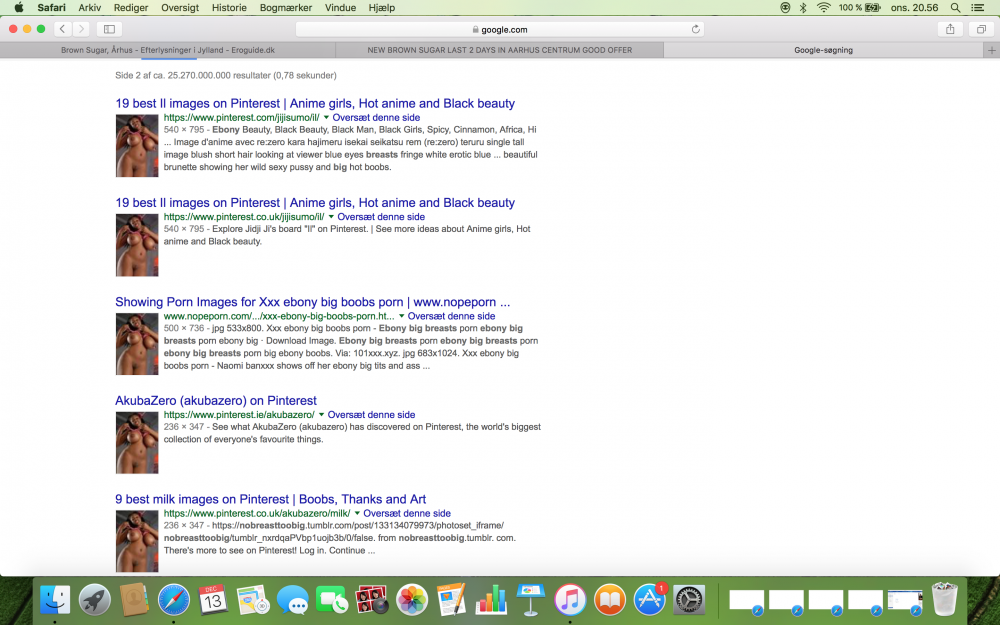Expand arrow after pinterest.com/jijisumo/il/ URL
The height and width of the screenshot is (625, 1000).
327,117
